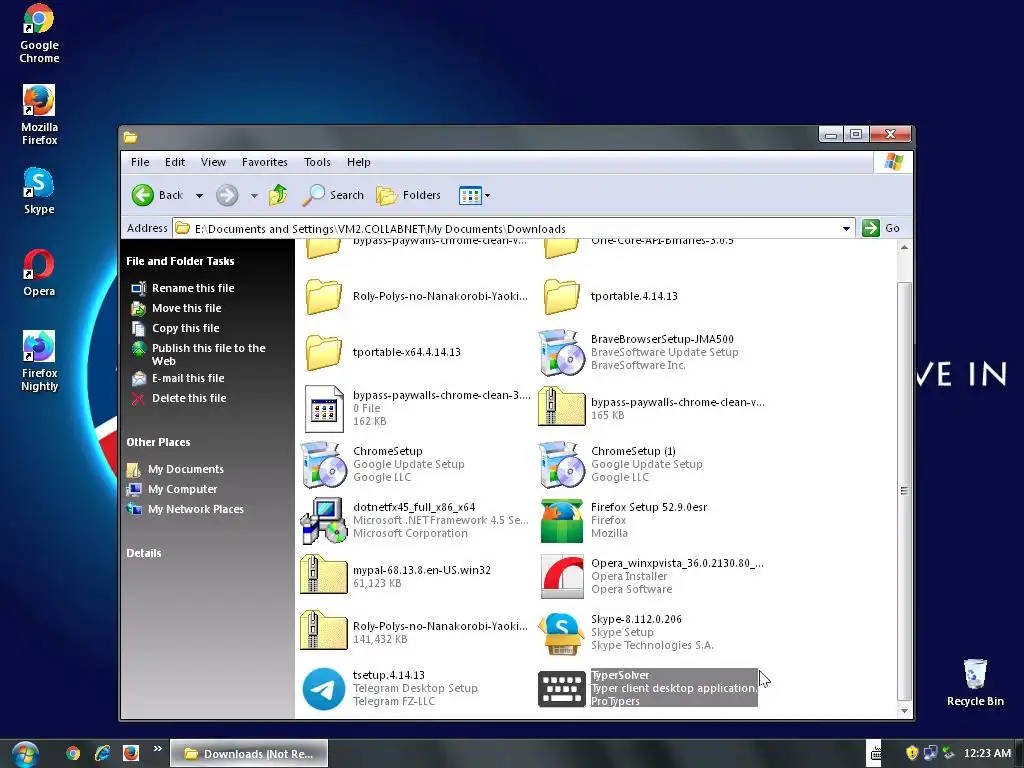
Task: Click scrollbar down arrow
Action: coord(904,711)
